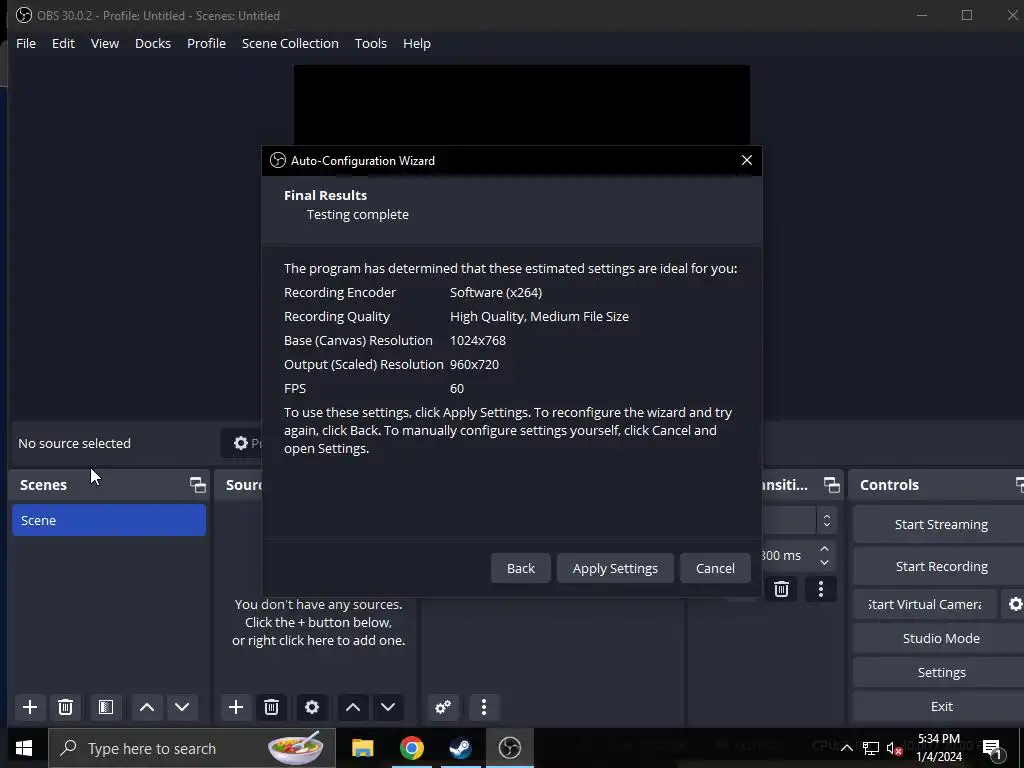Open the File menu

(x=26, y=43)
